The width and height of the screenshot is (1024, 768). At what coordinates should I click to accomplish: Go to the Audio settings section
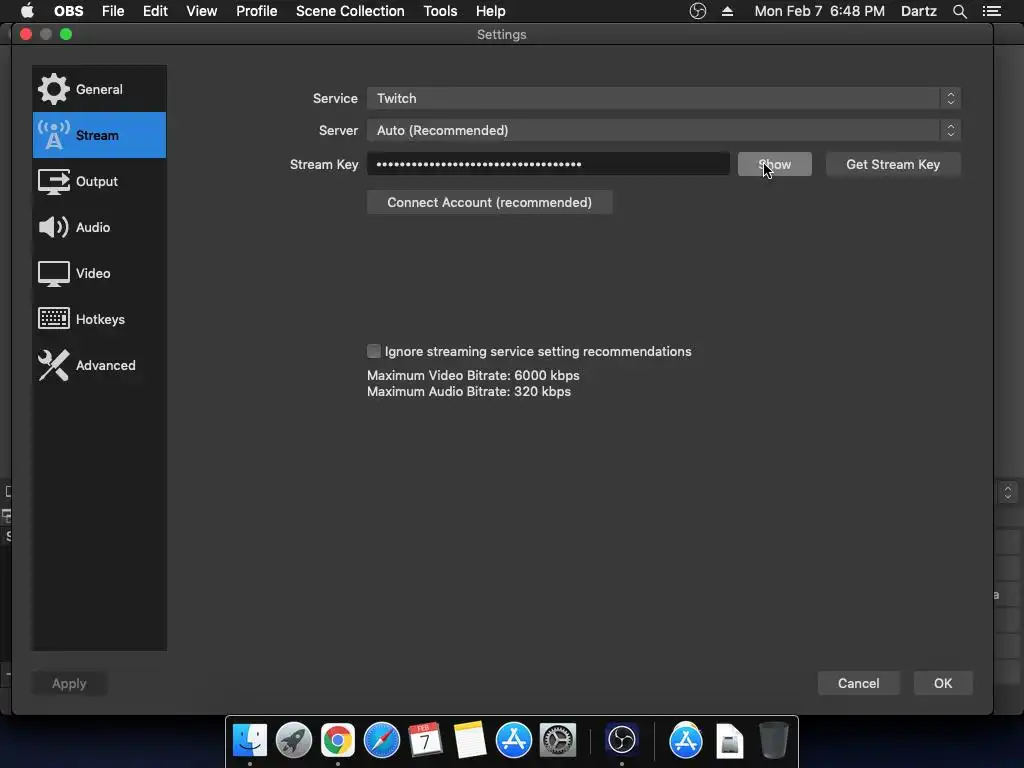pyautogui.click(x=99, y=227)
